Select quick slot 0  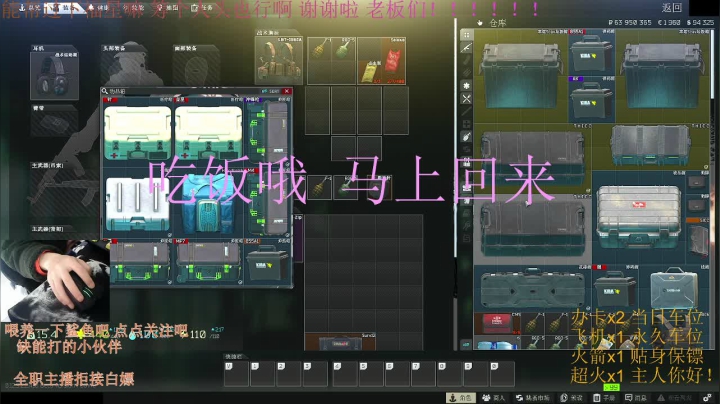click(x=502, y=374)
